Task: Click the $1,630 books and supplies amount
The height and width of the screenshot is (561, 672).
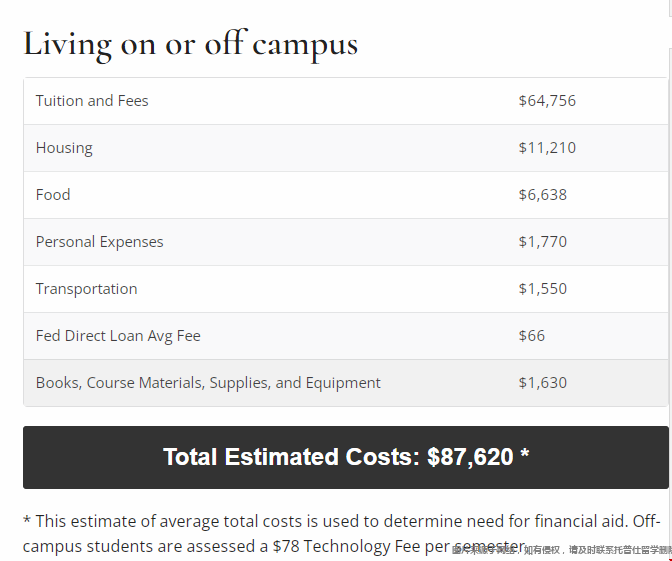Action: tap(542, 383)
